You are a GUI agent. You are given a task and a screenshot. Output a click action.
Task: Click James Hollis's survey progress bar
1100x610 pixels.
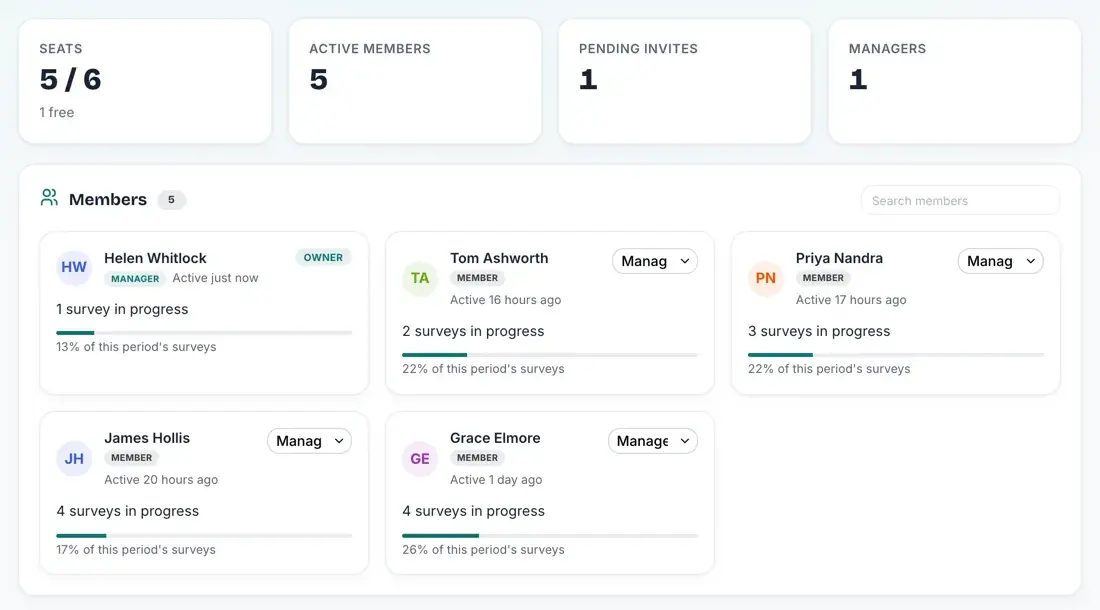(x=204, y=536)
